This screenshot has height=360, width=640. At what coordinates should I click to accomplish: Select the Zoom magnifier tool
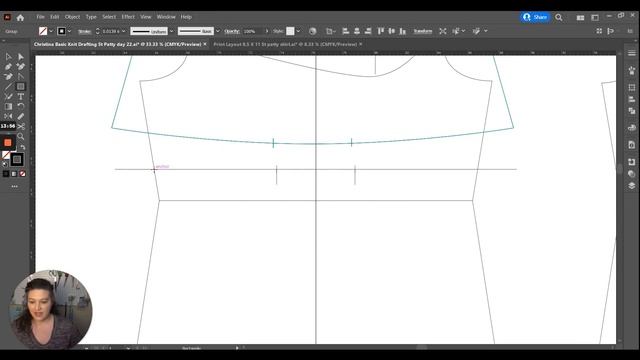[x=21, y=136]
